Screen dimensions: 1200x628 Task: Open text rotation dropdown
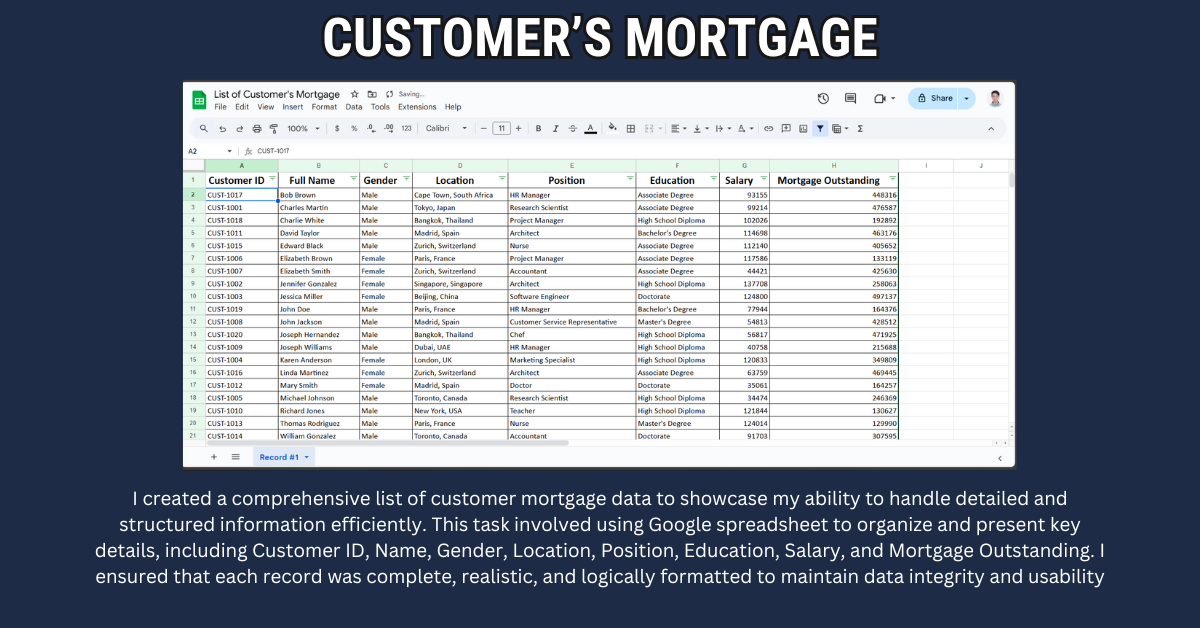pos(745,128)
